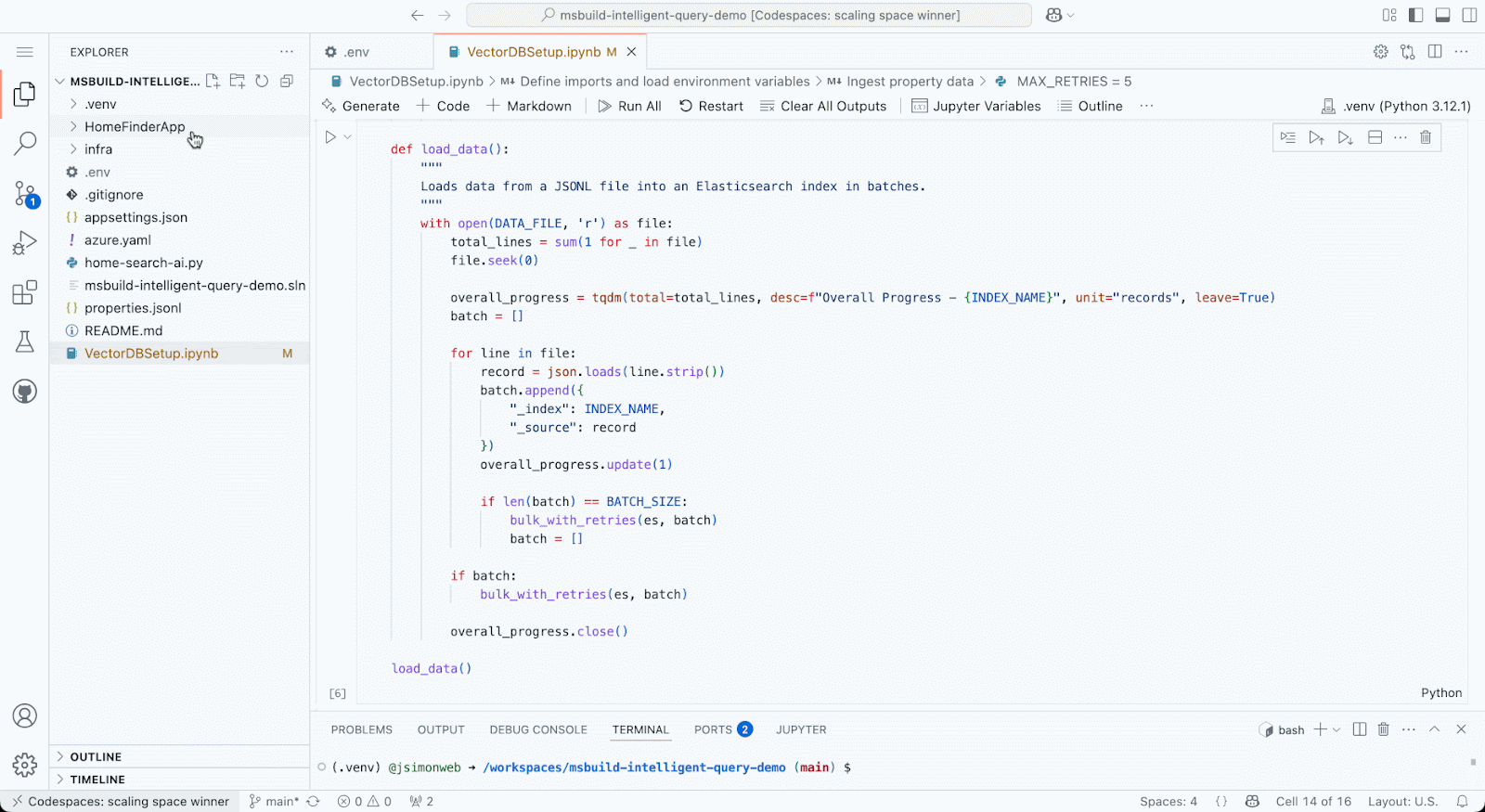Open the Search view in activity bar
Image resolution: width=1485 pixels, height=812 pixels.
tap(25, 143)
